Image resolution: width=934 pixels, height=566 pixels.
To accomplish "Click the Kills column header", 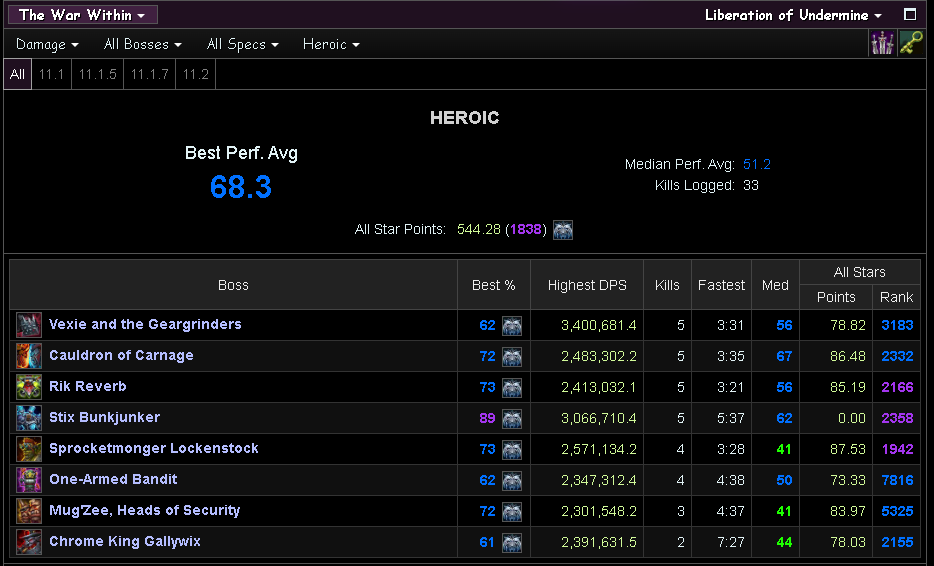I will [x=667, y=285].
